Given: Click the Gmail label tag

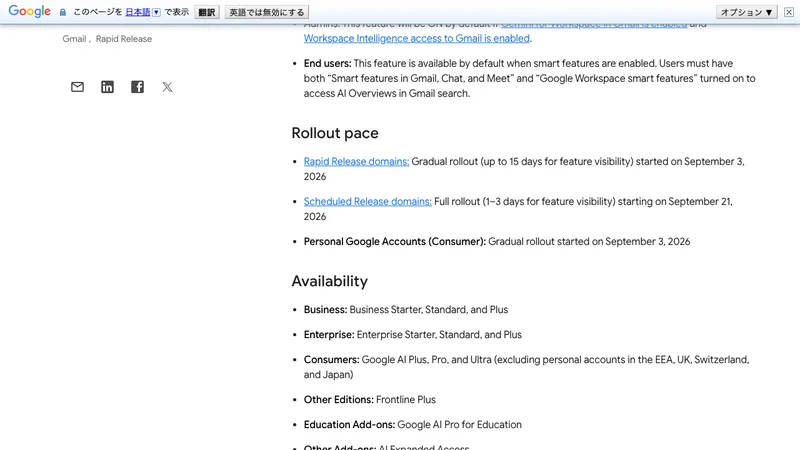Looking at the screenshot, I should [x=74, y=39].
